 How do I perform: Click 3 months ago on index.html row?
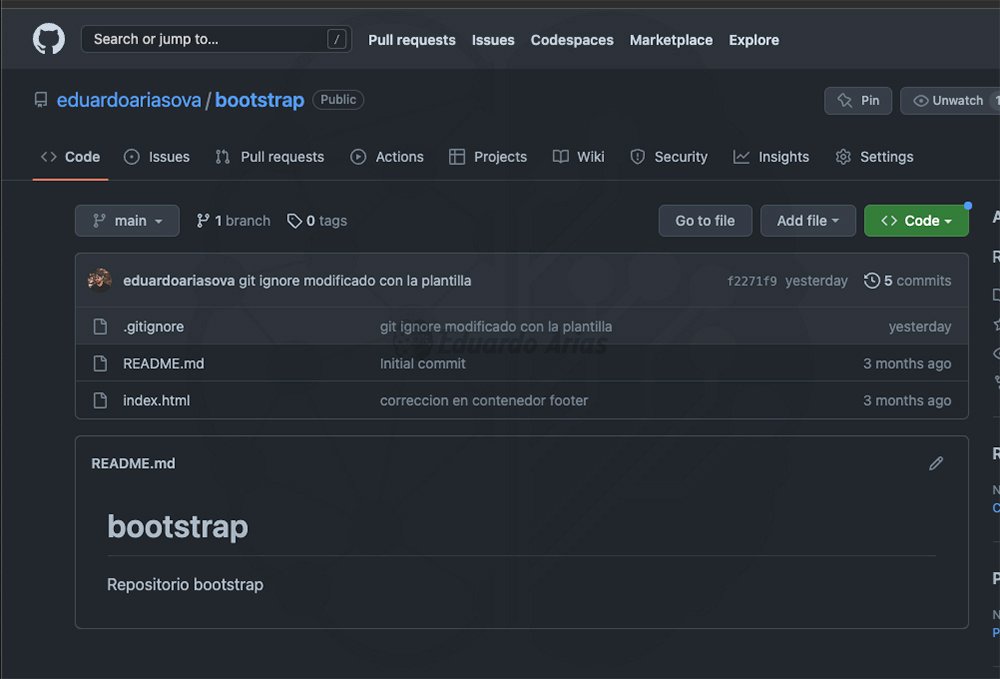(907, 400)
